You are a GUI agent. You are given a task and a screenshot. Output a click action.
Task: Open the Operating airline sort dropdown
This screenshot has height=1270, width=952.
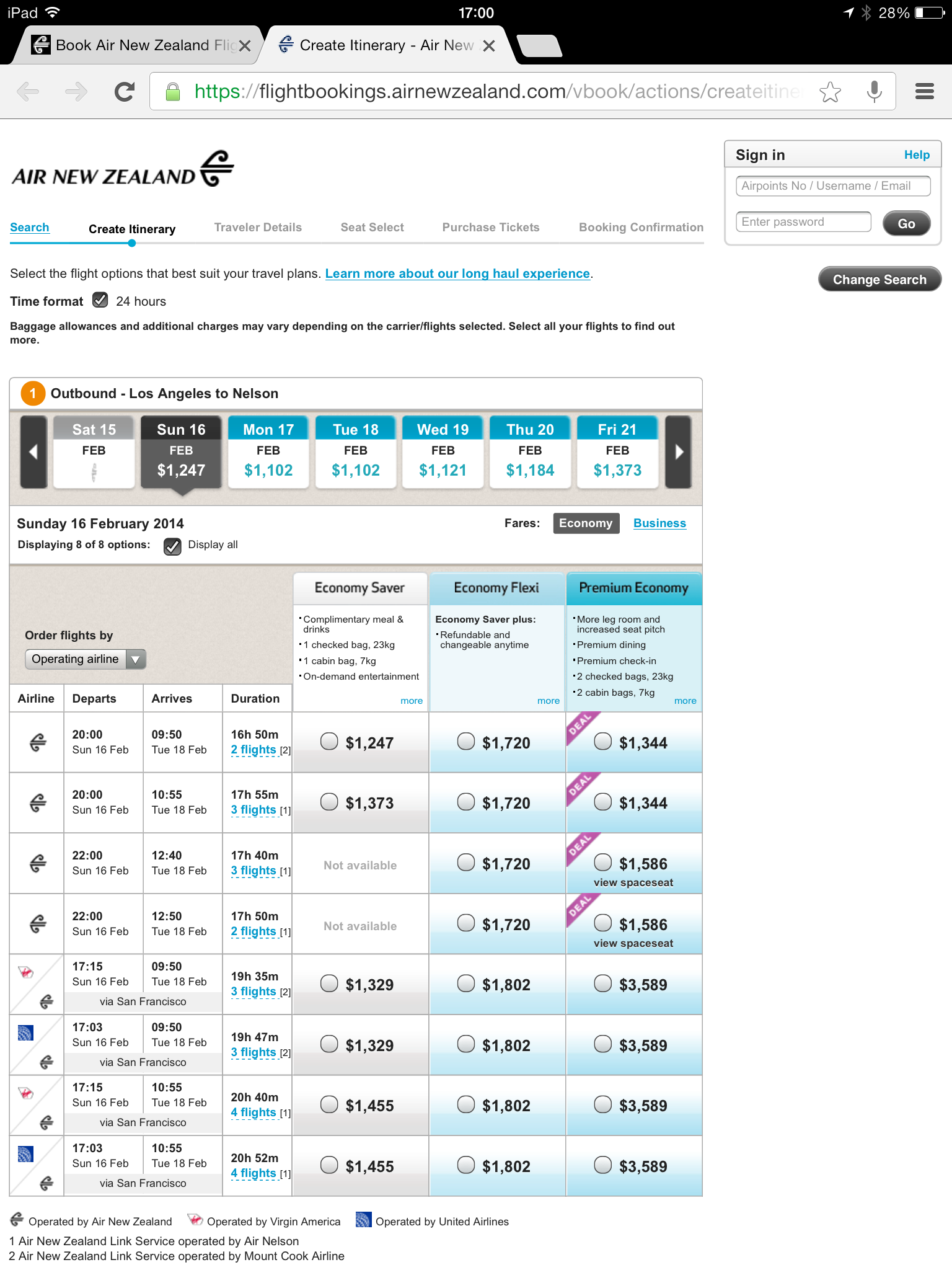tap(86, 659)
